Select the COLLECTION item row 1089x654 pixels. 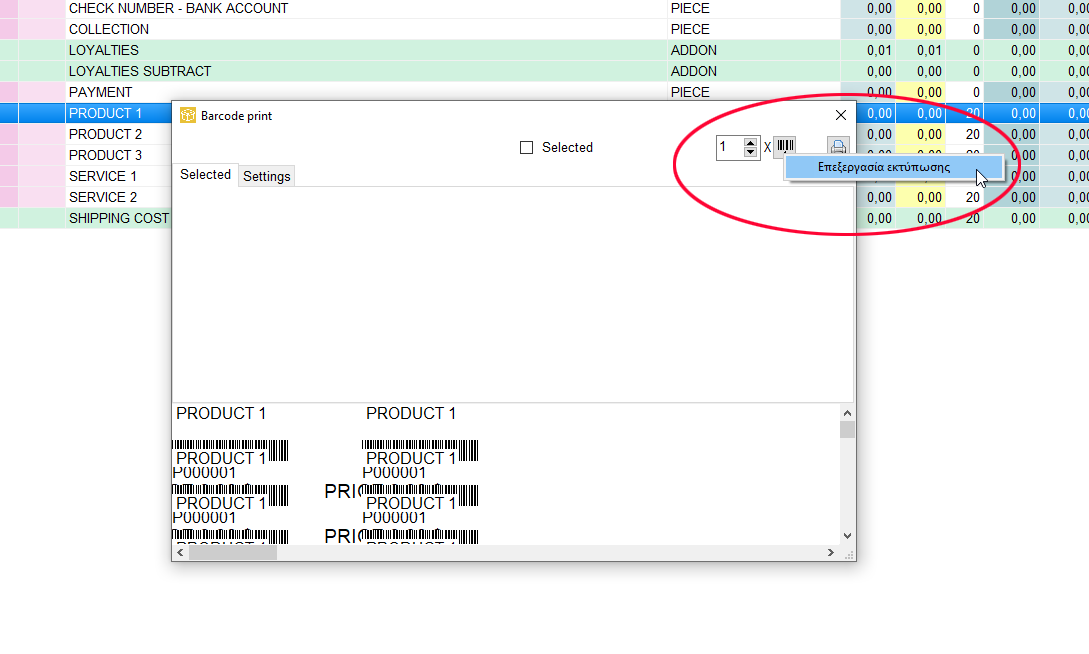pyautogui.click(x=109, y=30)
